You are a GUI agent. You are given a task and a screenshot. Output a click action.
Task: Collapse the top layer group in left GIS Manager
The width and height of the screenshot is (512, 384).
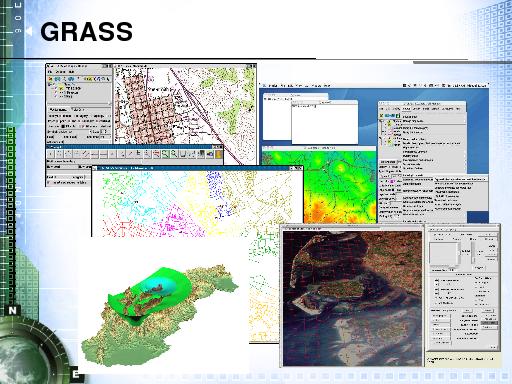coord(49,84)
